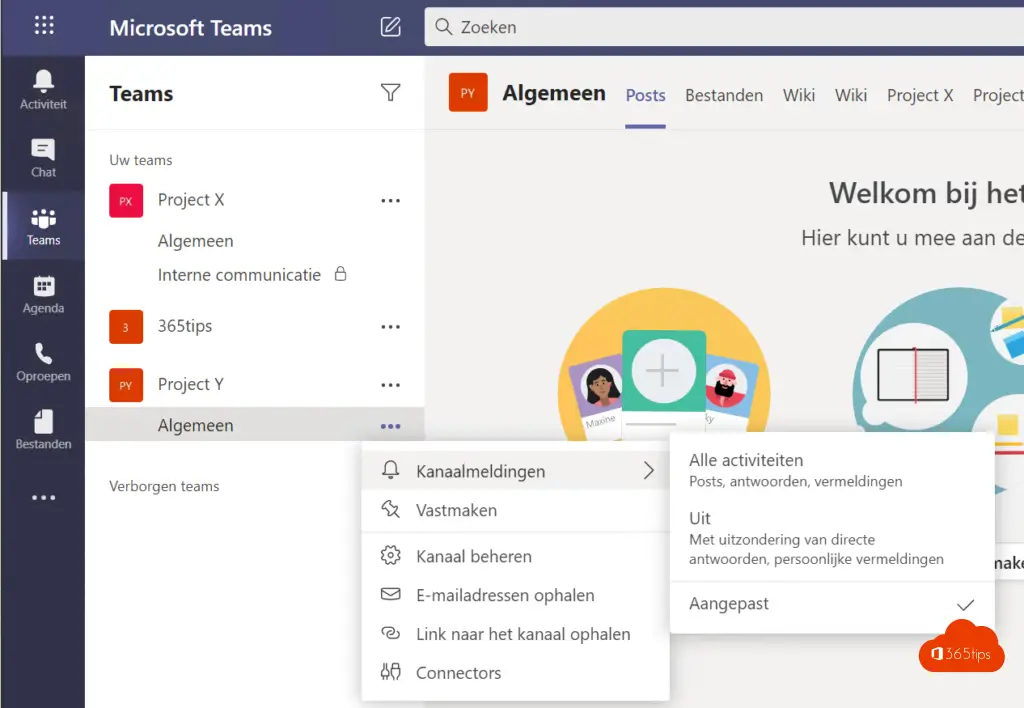Open Oproepen phone icon
The width and height of the screenshot is (1024, 708).
[43, 362]
